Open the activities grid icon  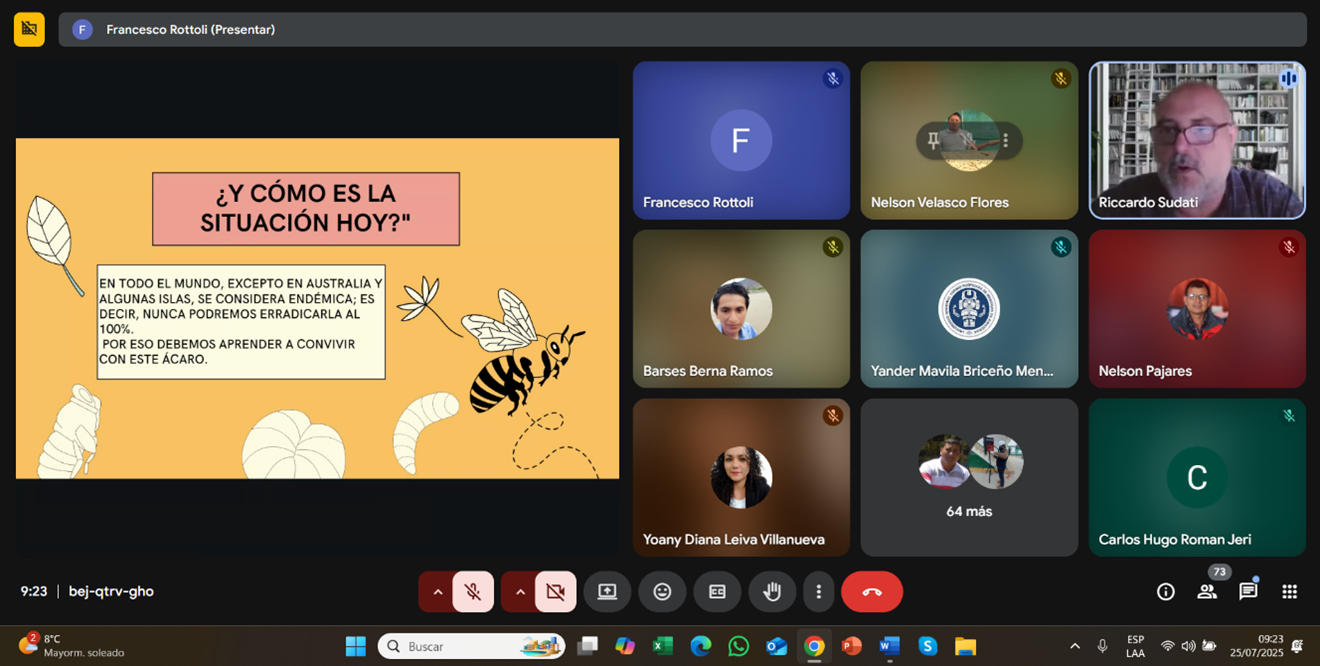1289,592
